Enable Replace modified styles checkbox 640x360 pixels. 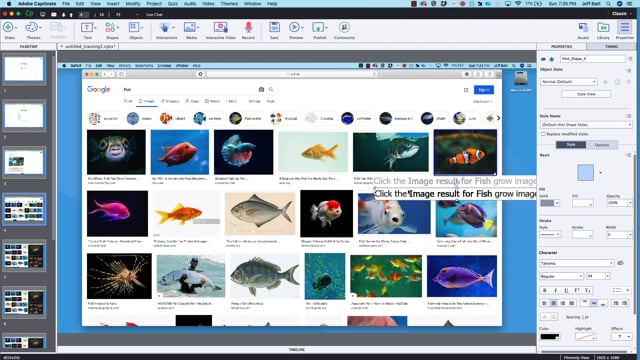coord(543,134)
